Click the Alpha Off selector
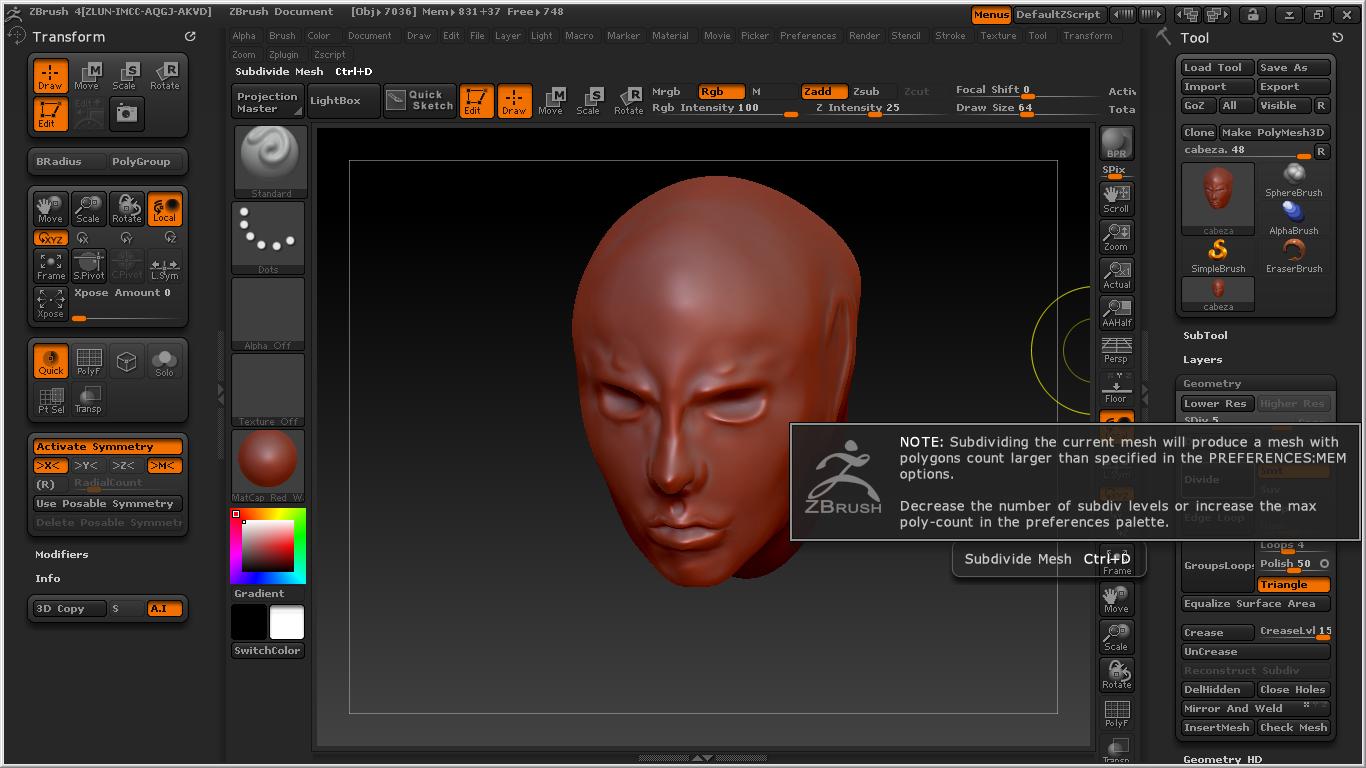 [268, 314]
